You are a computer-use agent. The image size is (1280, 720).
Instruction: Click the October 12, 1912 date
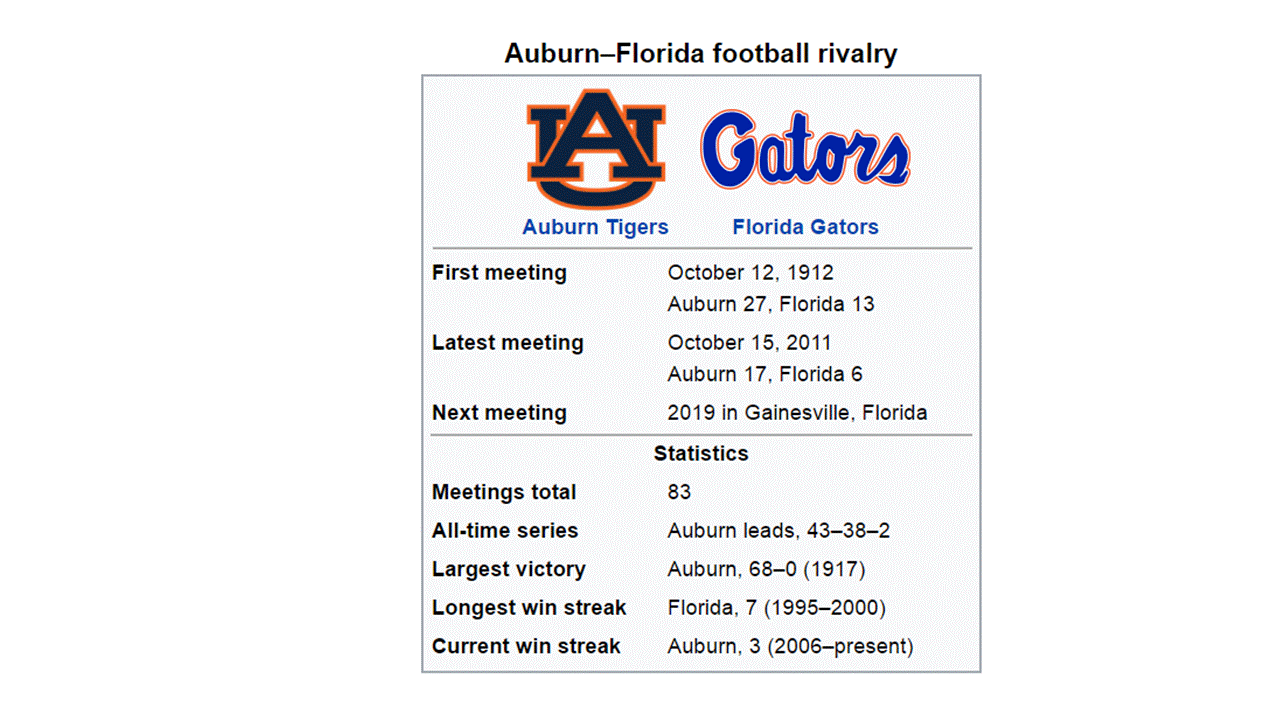[750, 273]
